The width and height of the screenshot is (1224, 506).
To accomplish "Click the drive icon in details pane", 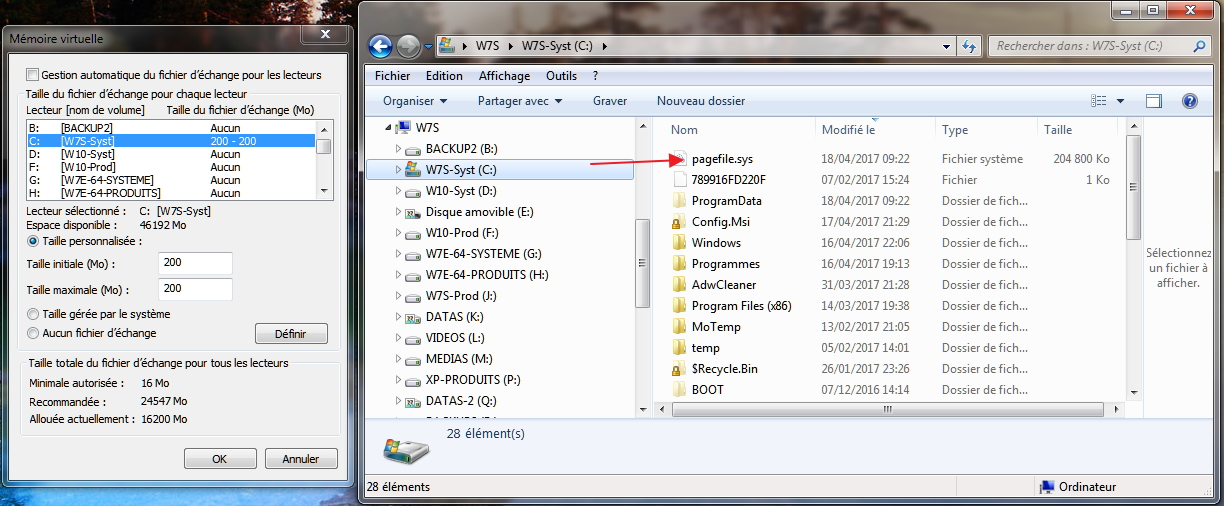I will click(x=406, y=450).
